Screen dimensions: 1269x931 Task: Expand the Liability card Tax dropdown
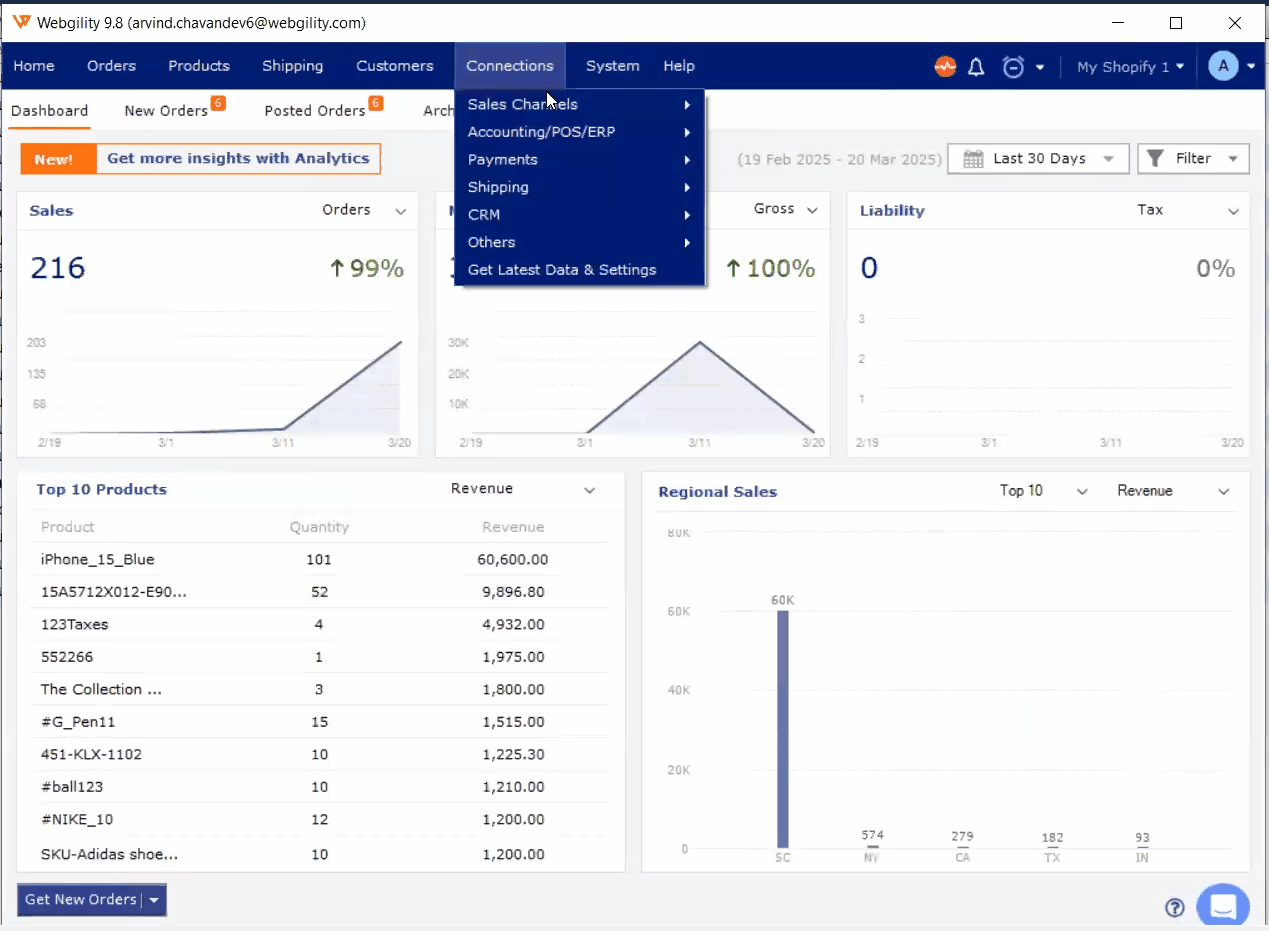1233,211
